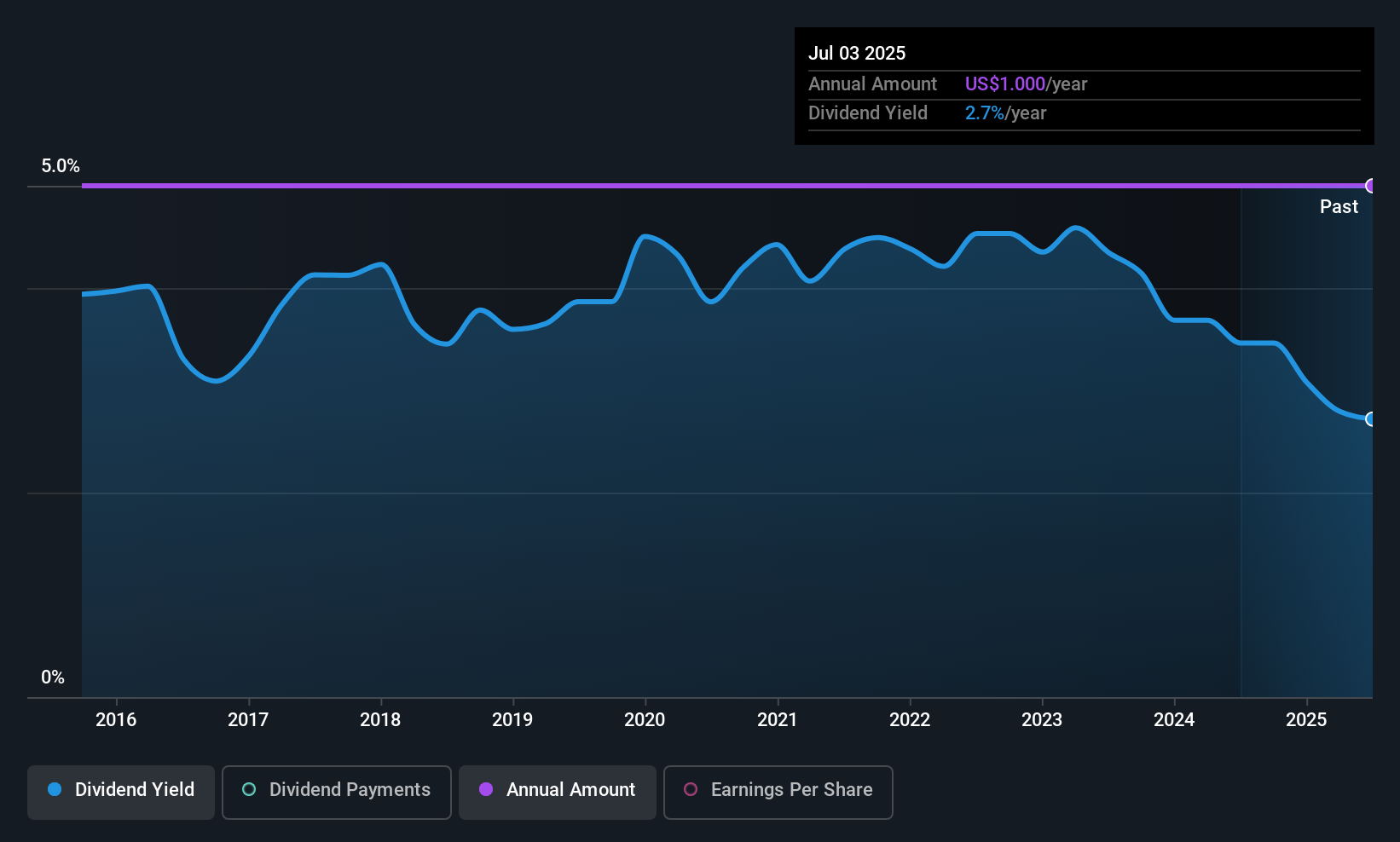
Task: Click the teal Dividend Payments circle icon
Action: (249, 789)
